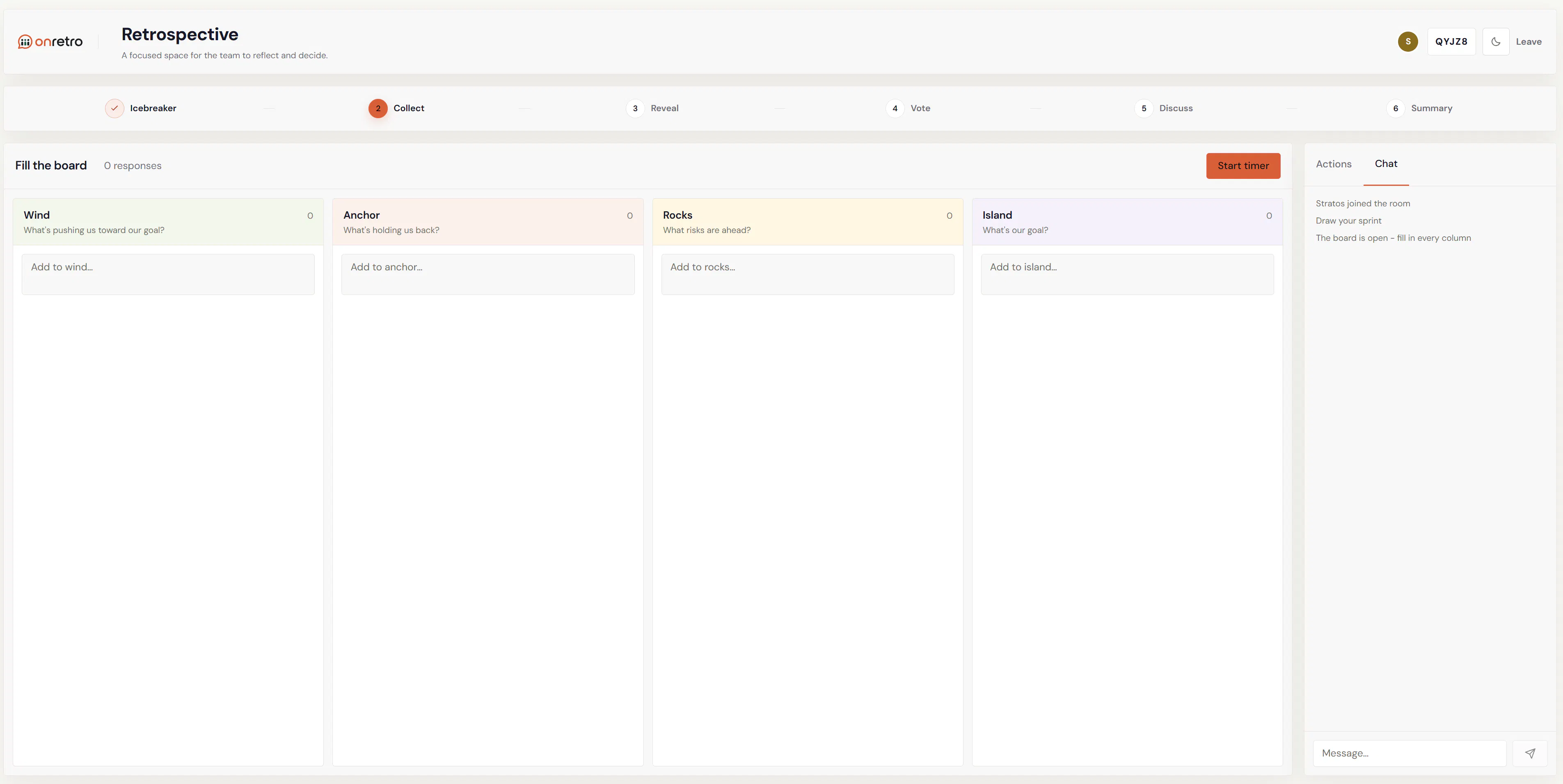Click the Rocks column header
The width and height of the screenshot is (1563, 784).
click(808, 222)
